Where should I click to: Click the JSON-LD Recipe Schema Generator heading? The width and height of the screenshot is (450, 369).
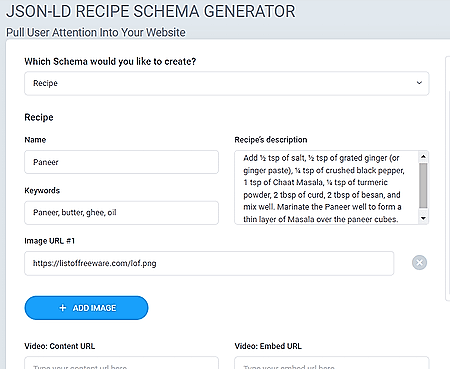click(x=151, y=11)
